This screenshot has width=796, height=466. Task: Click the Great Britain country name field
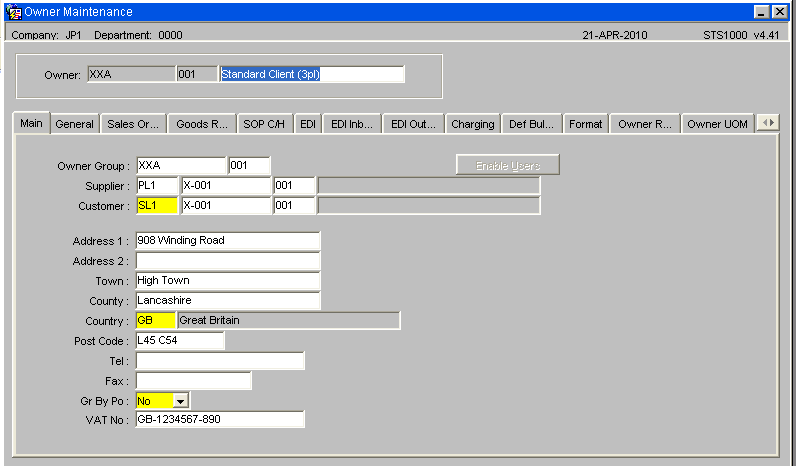pyautogui.click(x=289, y=320)
